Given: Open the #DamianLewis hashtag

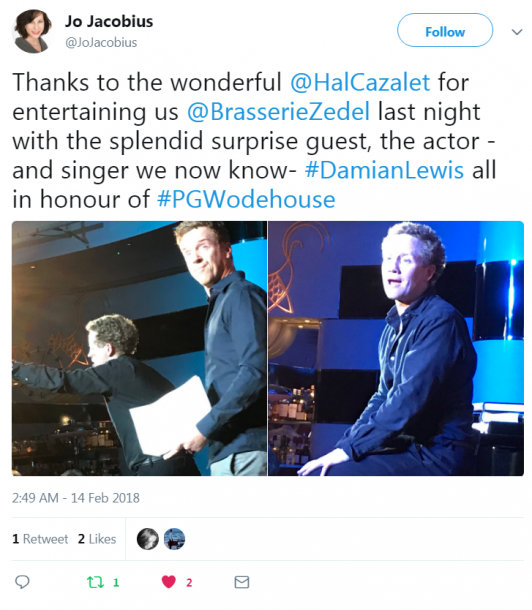Looking at the screenshot, I should pyautogui.click(x=384, y=170).
